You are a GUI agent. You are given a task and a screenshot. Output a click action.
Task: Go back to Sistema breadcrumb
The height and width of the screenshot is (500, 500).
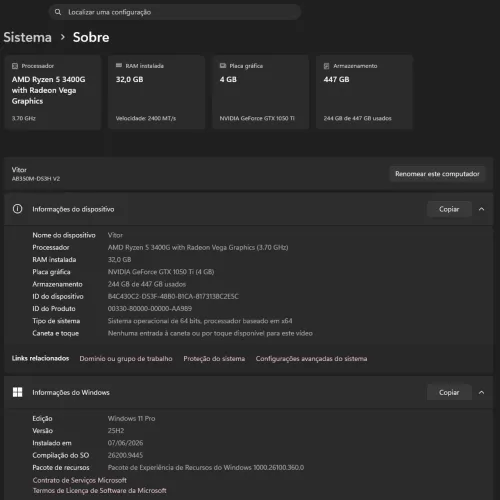pos(28,37)
